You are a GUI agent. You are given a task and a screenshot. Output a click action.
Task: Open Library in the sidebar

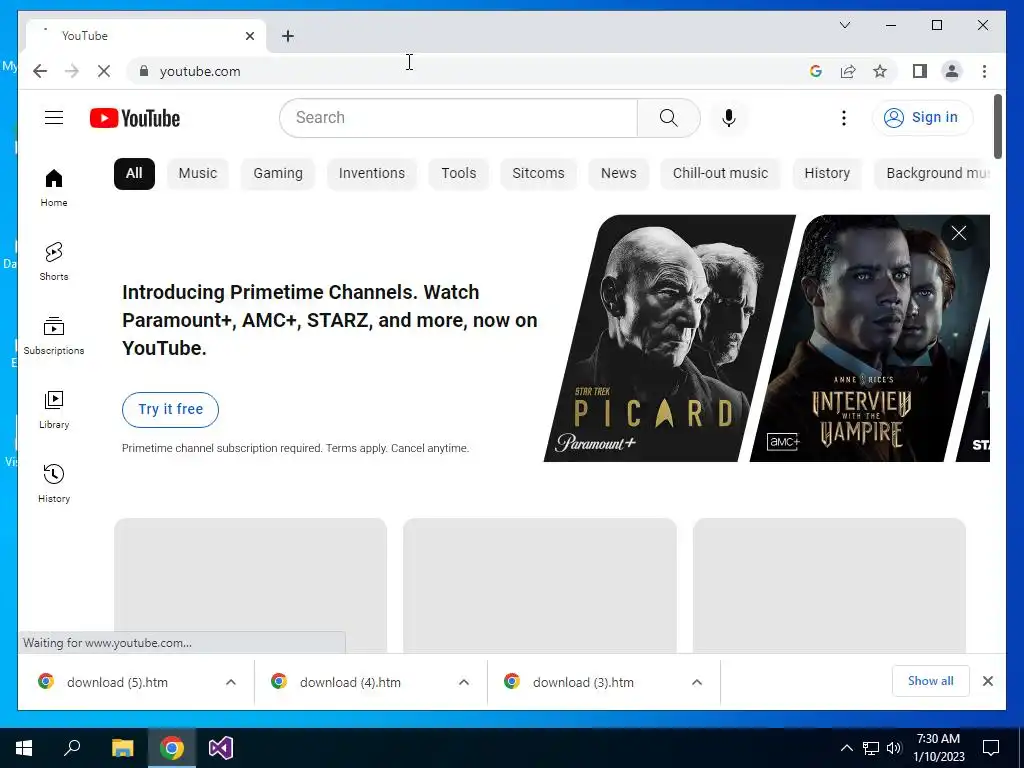point(54,409)
